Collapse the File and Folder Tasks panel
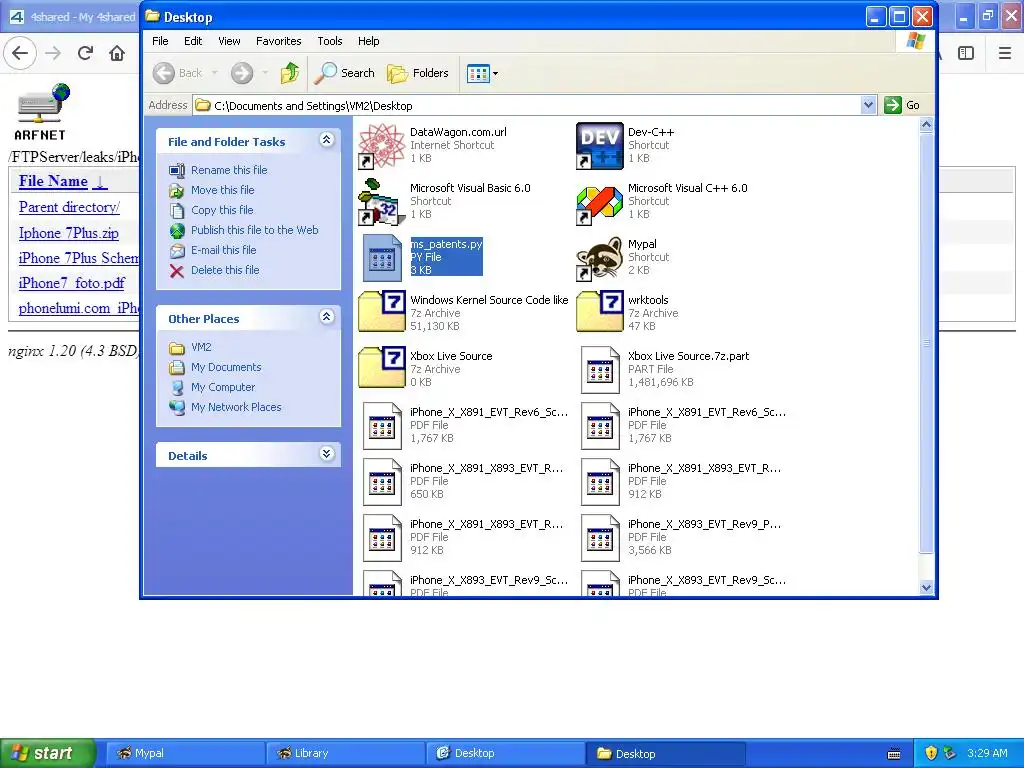Screen dimensions: 1024x768 pyautogui.click(x=327, y=140)
